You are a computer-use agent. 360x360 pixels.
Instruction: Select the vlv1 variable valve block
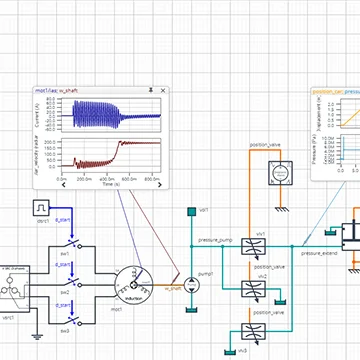[x=254, y=247]
